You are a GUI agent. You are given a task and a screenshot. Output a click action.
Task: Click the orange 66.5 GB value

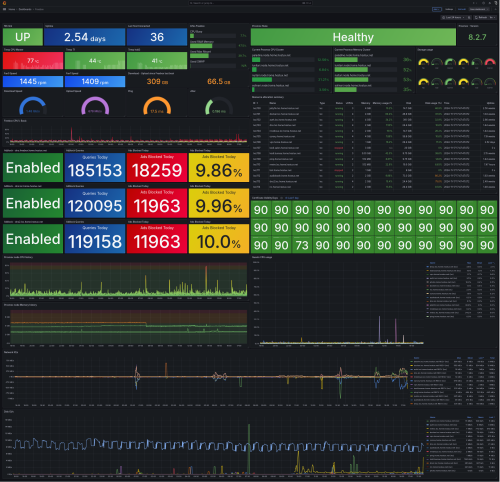coord(219,81)
